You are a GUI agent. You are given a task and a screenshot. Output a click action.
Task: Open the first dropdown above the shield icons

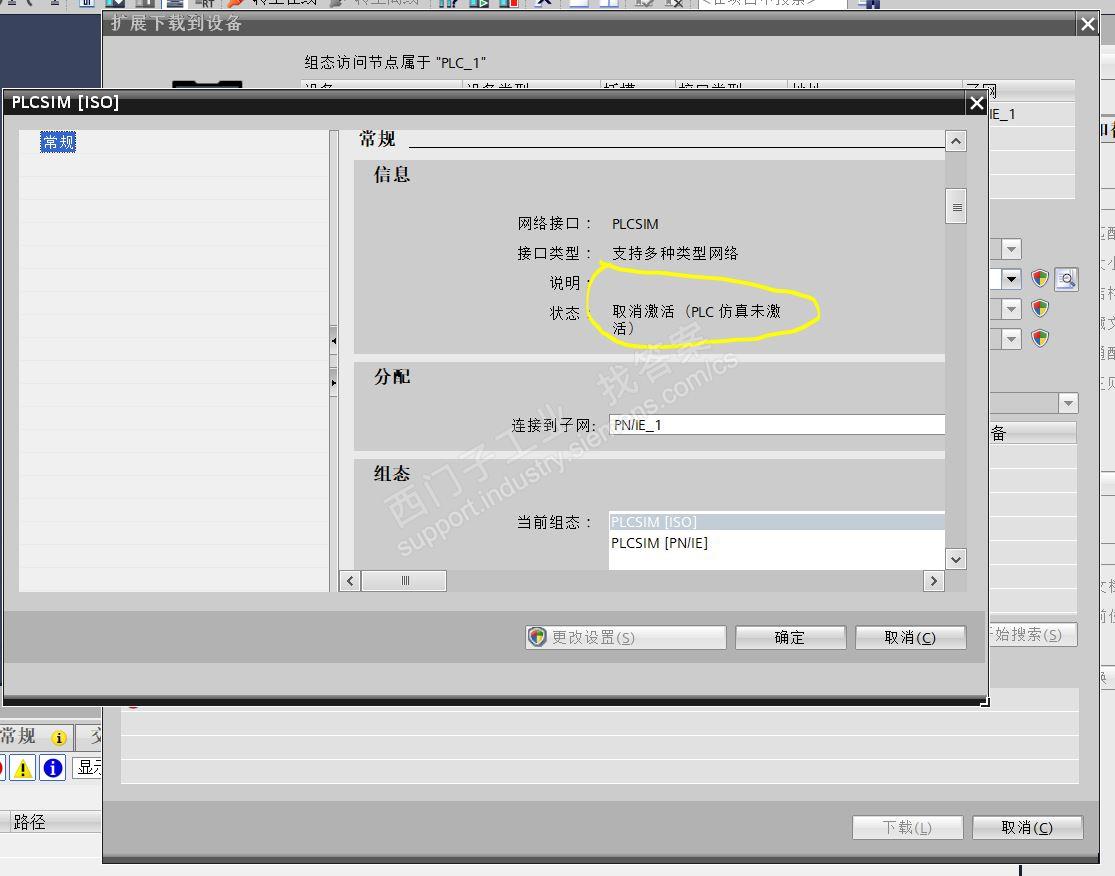(x=1011, y=249)
